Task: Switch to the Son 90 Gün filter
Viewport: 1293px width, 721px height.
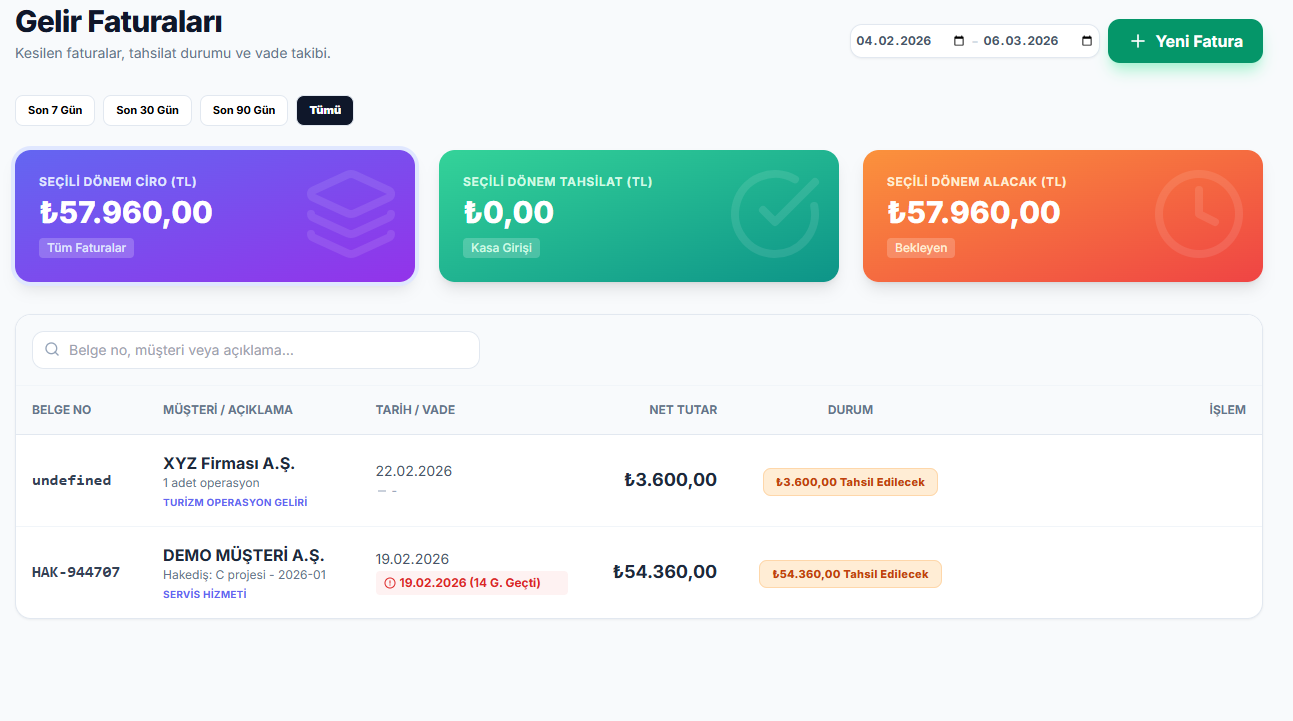Action: [x=244, y=110]
